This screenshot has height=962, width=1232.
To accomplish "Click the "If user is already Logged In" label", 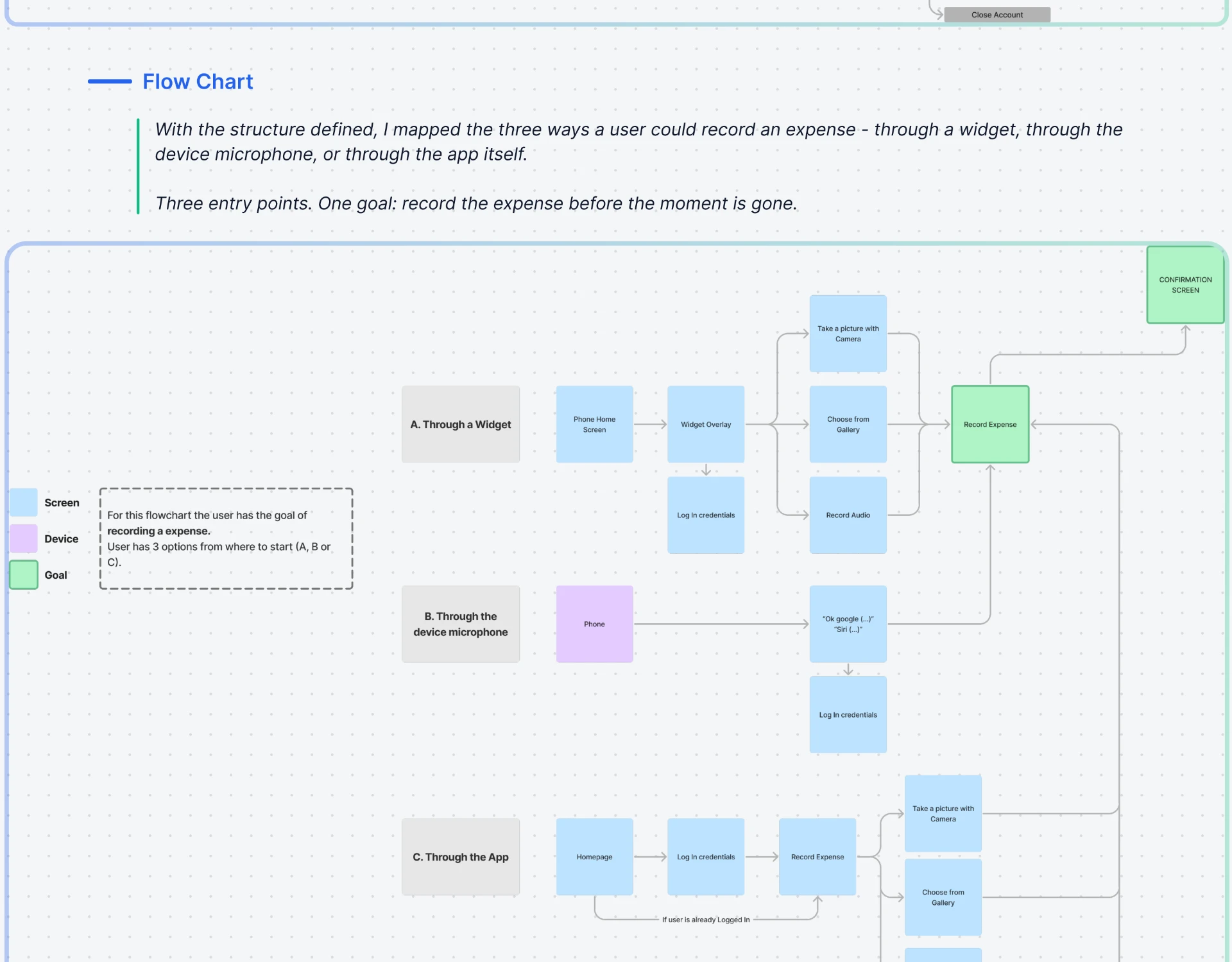I will click(x=706, y=920).
